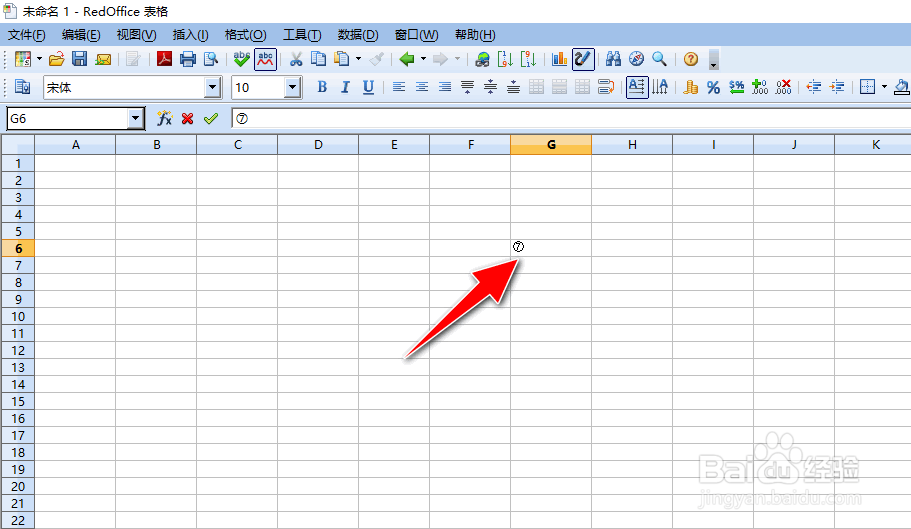This screenshot has height=529, width=911.
Task: Toggle AutoSpellcheck abc wavy underline
Action: (x=266, y=59)
